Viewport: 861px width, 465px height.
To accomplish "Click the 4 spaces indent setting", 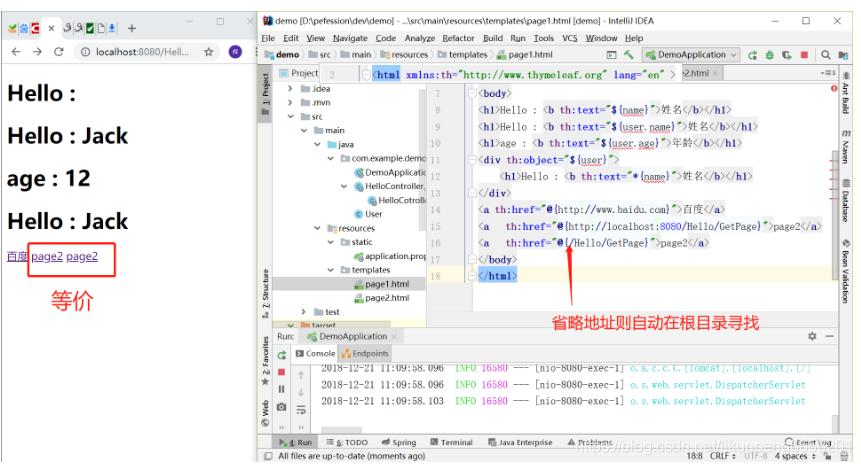I will [794, 456].
